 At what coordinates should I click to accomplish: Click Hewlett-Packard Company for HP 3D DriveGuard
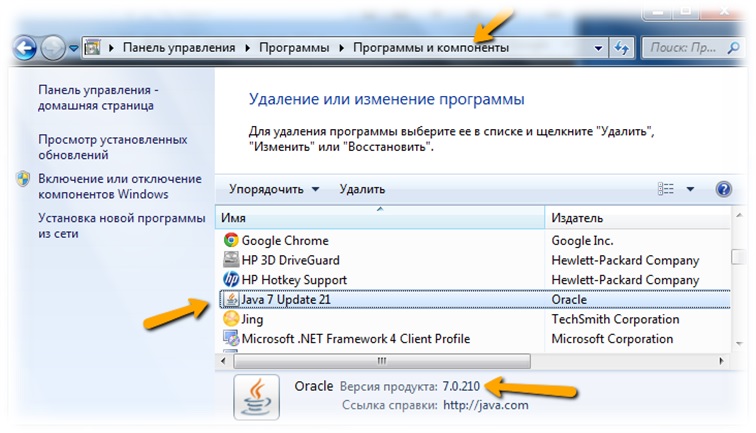coord(625,260)
